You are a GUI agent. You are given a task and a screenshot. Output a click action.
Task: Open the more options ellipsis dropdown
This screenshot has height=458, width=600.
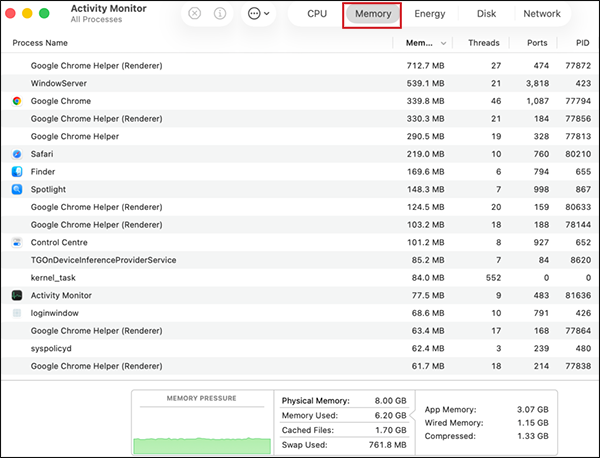(x=259, y=14)
